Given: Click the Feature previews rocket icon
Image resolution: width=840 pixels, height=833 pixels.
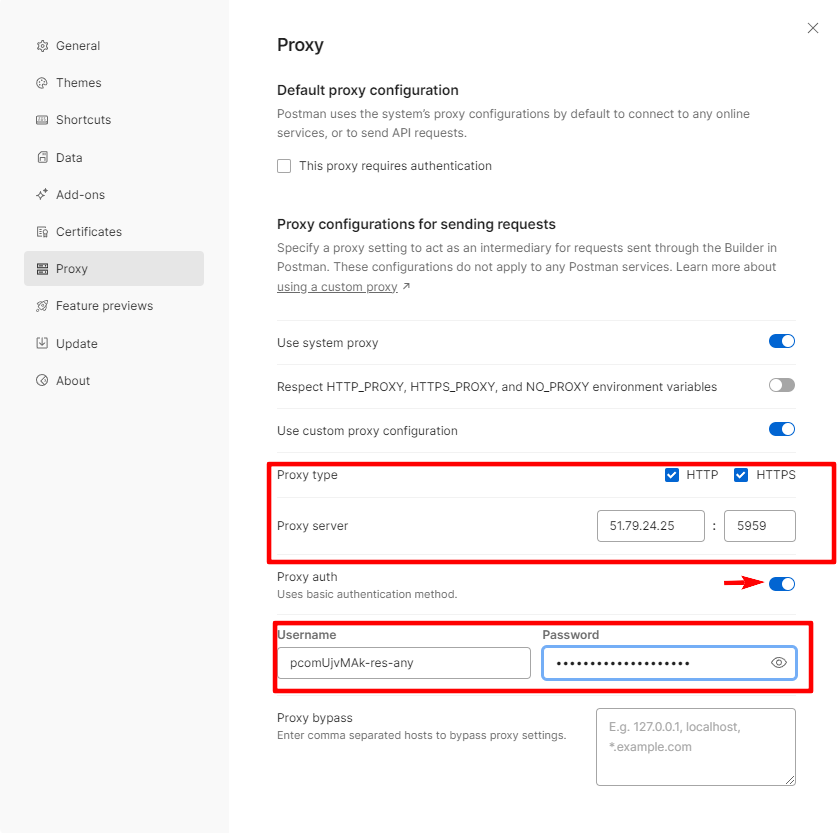Looking at the screenshot, I should [42, 306].
